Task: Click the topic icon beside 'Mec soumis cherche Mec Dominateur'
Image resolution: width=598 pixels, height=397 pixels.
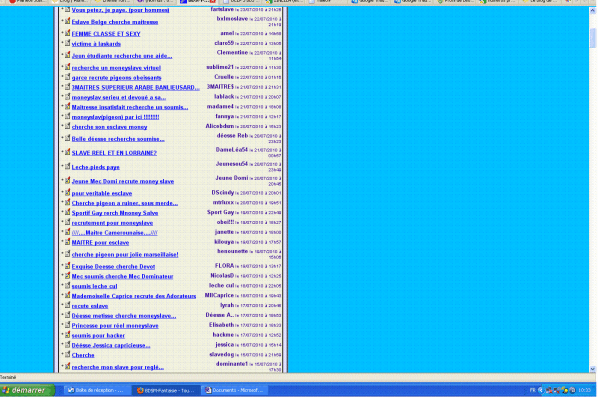Action: click(x=68, y=275)
